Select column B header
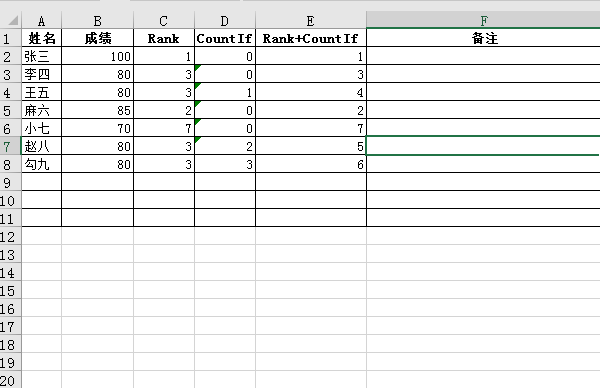The width and height of the screenshot is (600, 388). pyautogui.click(x=98, y=21)
